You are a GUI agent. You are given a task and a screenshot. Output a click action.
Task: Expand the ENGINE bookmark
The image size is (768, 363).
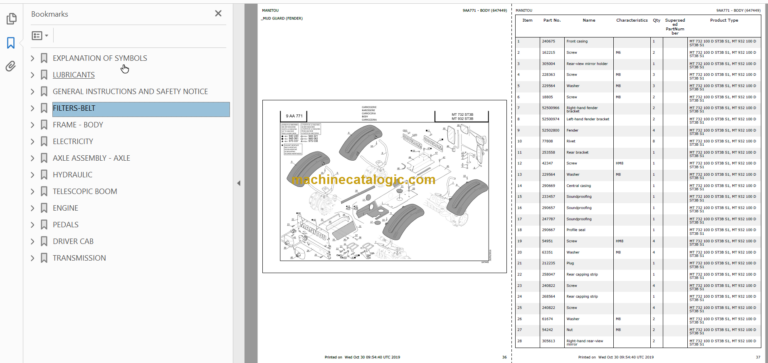(32, 208)
